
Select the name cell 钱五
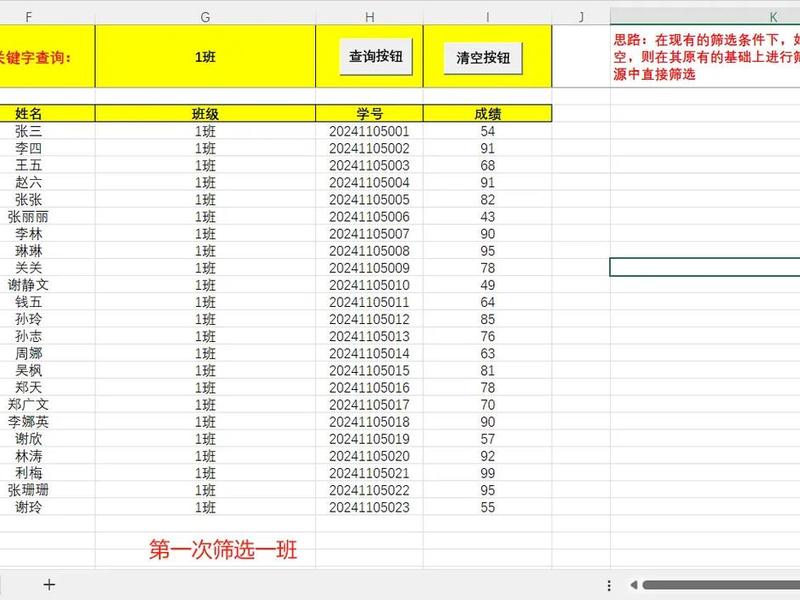(47, 302)
